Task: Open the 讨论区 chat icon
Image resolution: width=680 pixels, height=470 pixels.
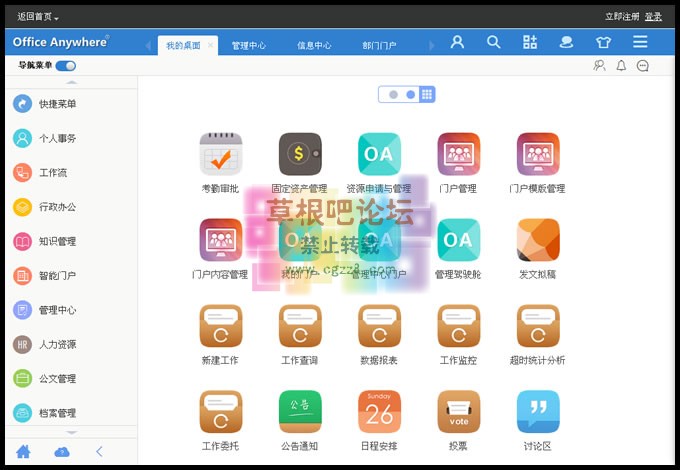Action: pyautogui.click(x=538, y=411)
